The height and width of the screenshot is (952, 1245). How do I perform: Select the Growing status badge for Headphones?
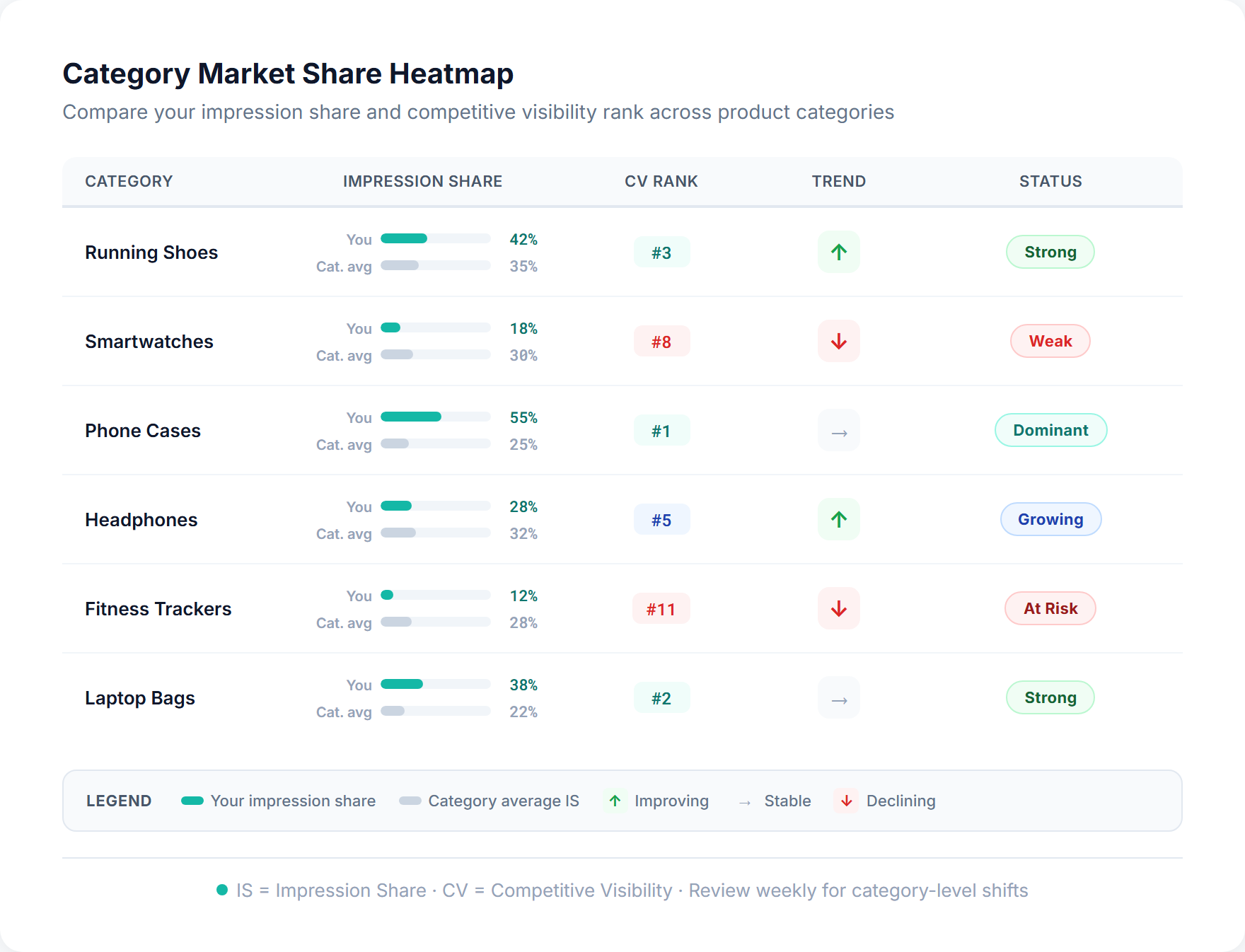[1050, 519]
